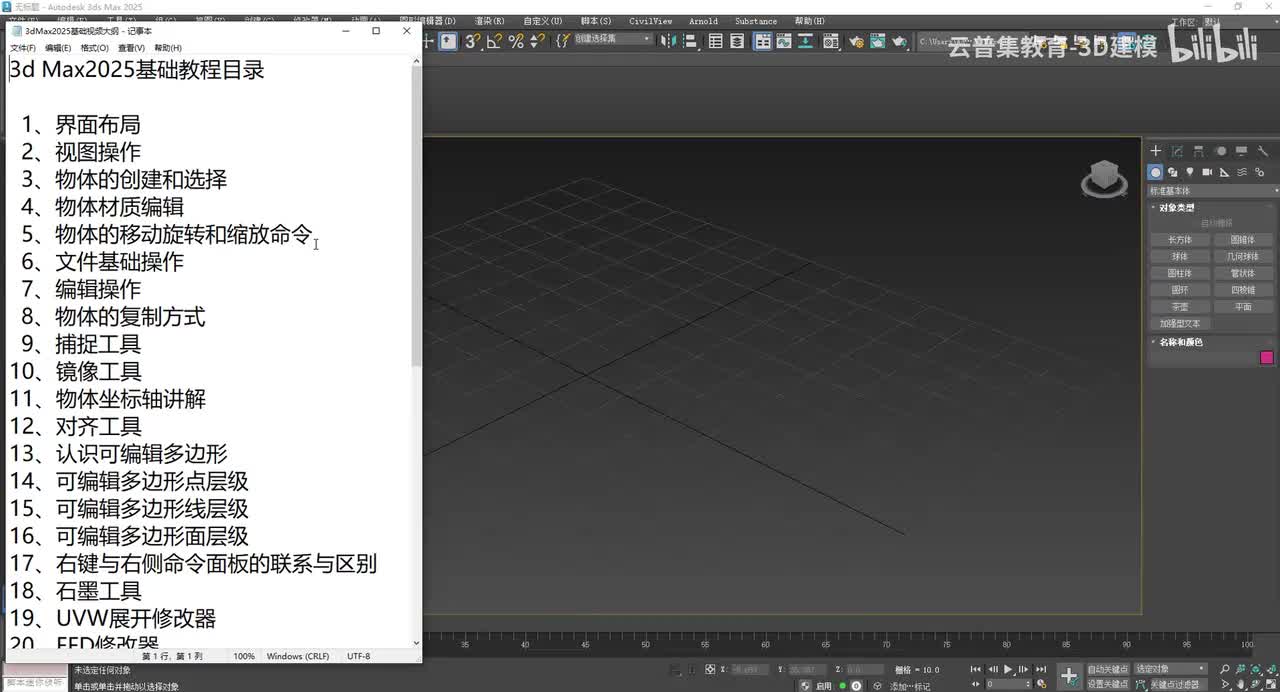Open the Material Editor teapot icon

point(830,41)
